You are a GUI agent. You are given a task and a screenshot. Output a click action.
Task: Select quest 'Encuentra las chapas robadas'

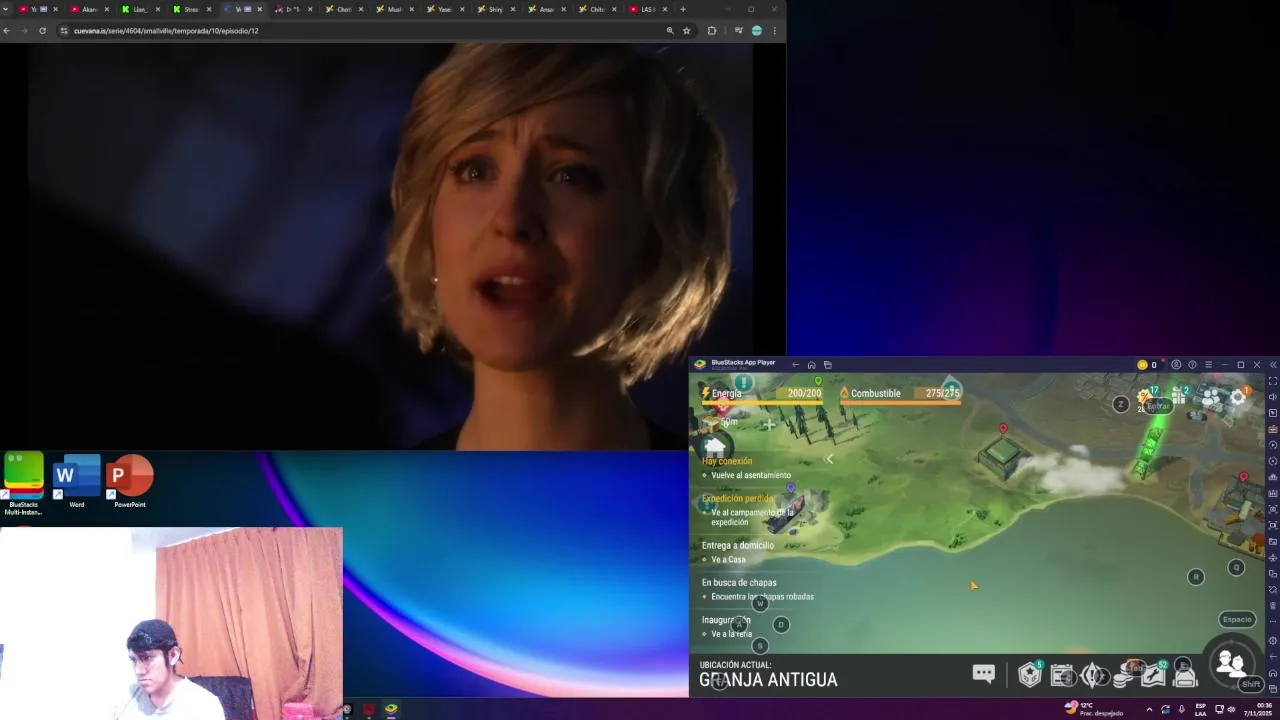coord(762,596)
